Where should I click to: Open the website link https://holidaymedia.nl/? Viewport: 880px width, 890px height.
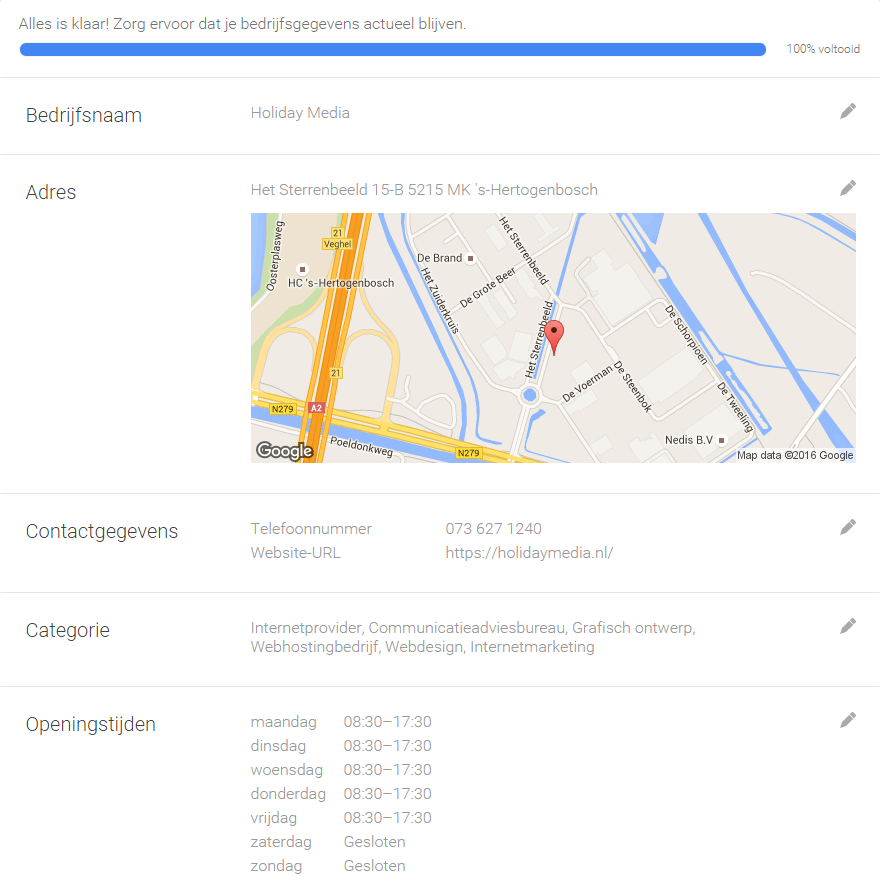[529, 553]
